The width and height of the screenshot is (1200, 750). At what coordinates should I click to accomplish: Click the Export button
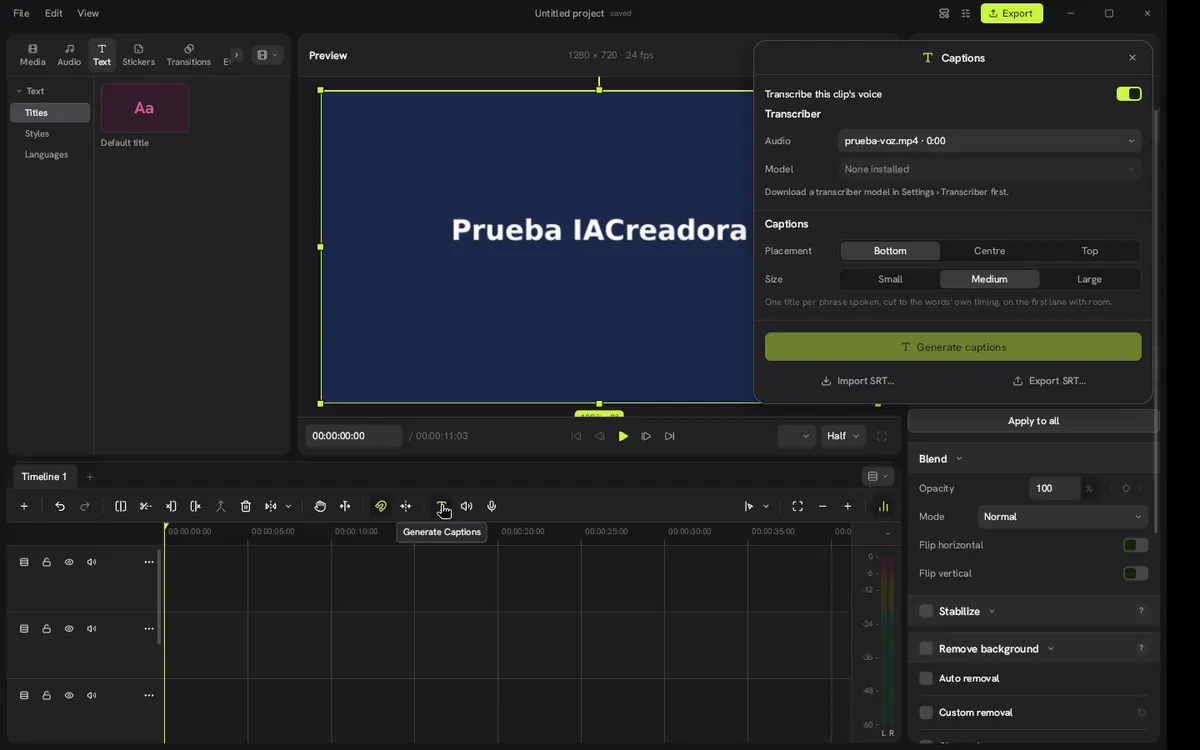1011,13
